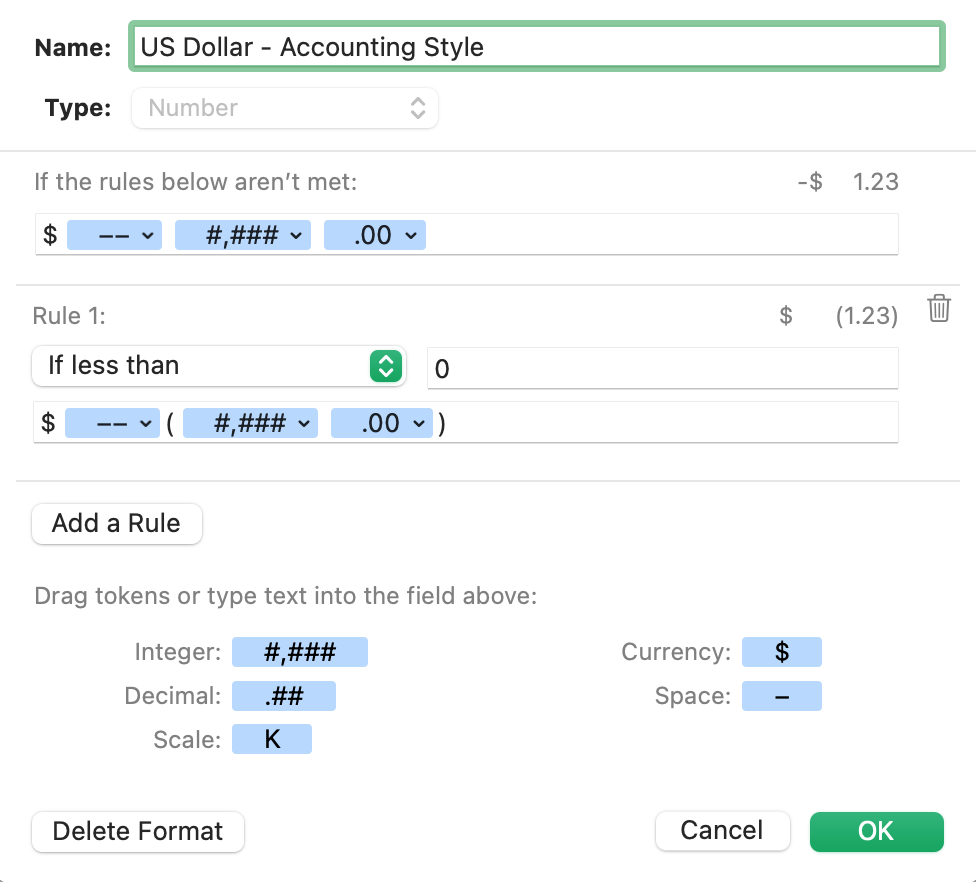976x882 pixels.
Task: Click the Name text field
Action: (x=536, y=47)
